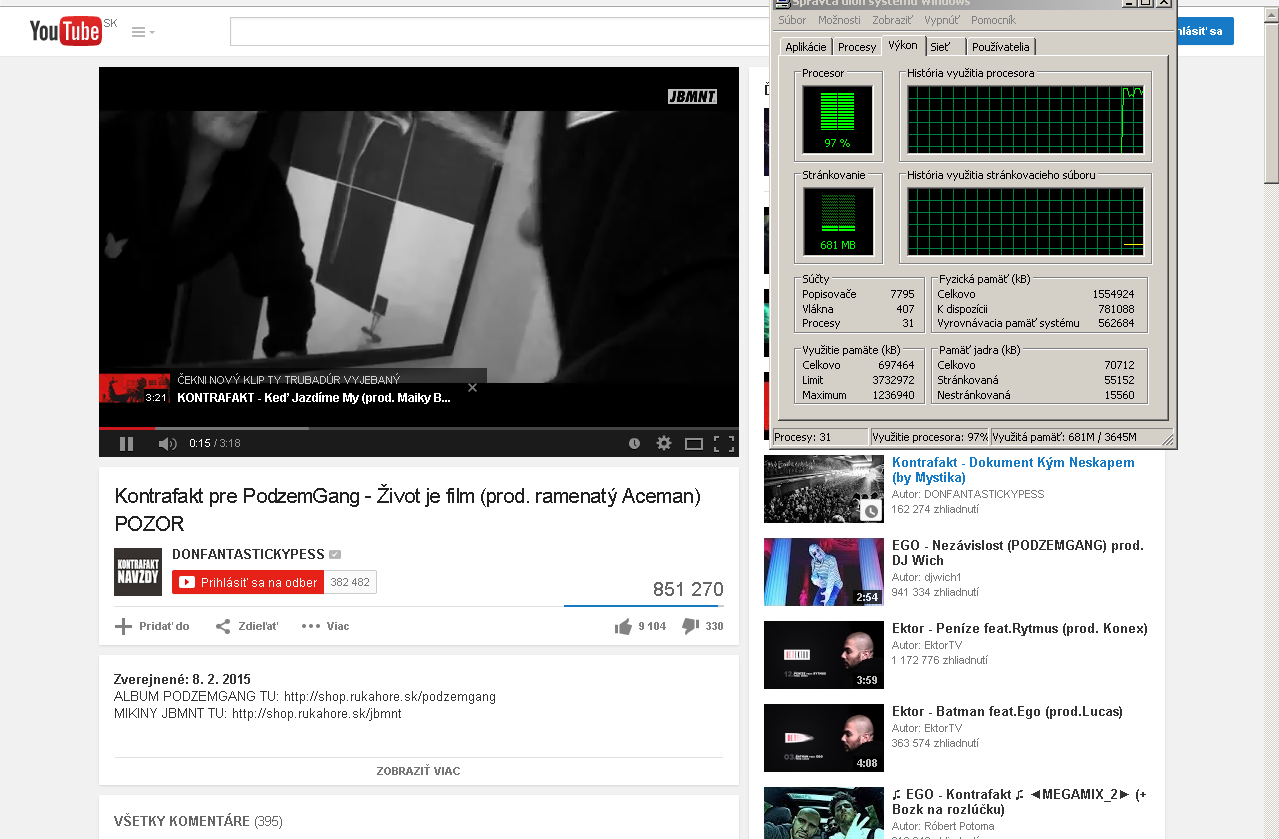Click the 'Autor: djwich1' text
Viewport: 1279px width, 839px height.
click(x=927, y=577)
